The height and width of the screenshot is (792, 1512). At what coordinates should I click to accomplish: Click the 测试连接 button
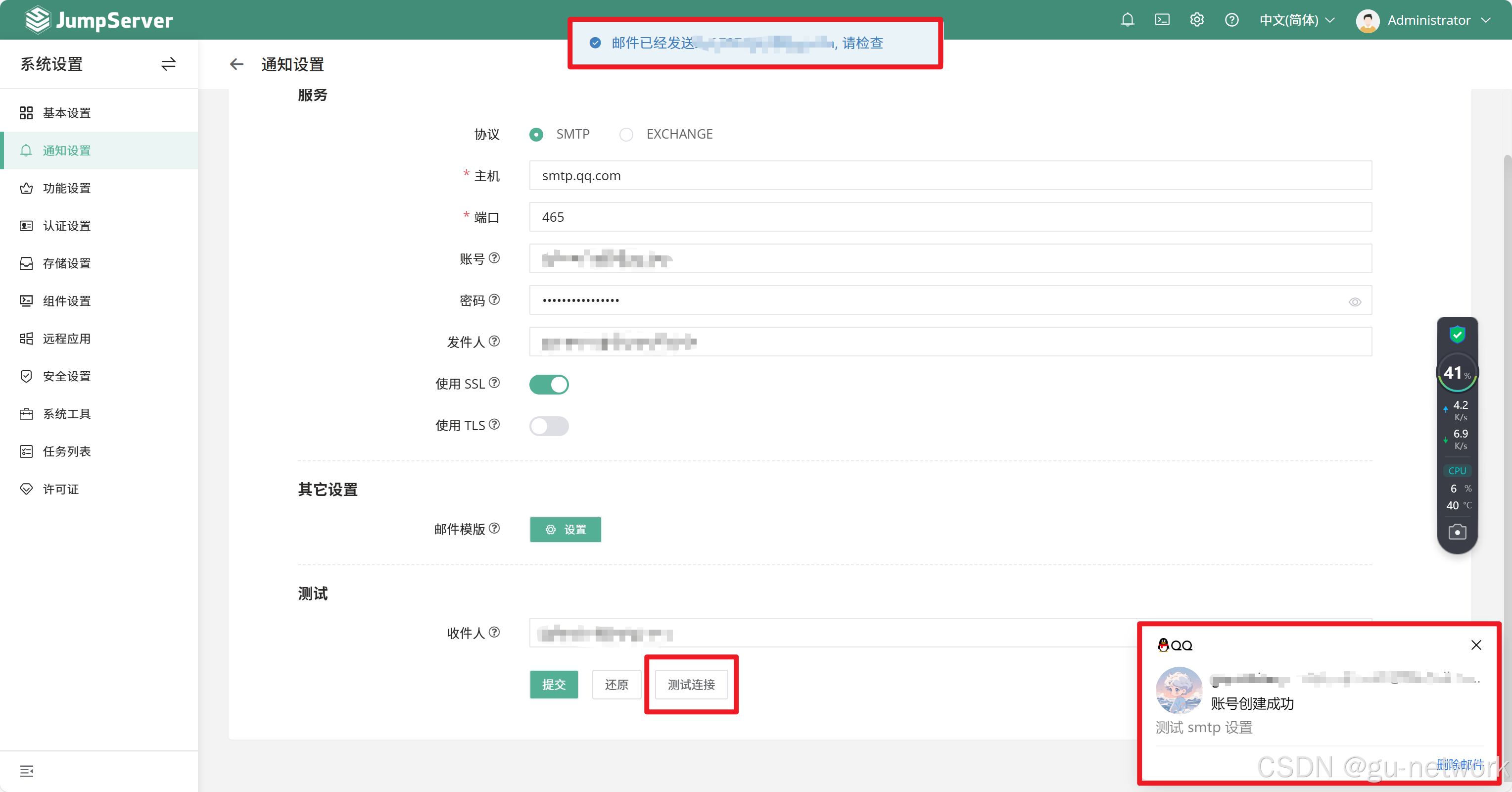(x=691, y=685)
